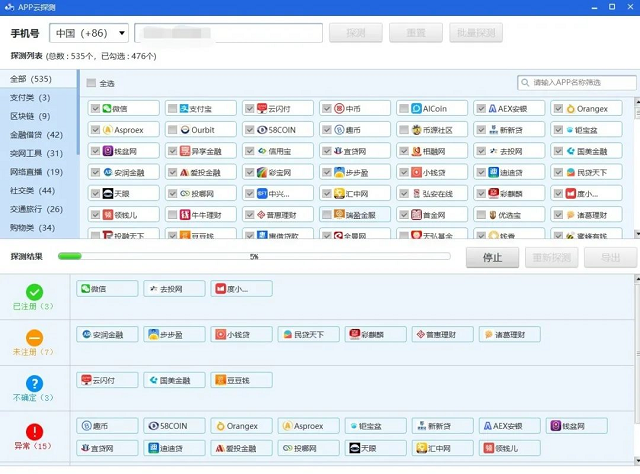Click the Orangex icon in the detection list
The height and width of the screenshot is (474, 640).
[x=570, y=109]
